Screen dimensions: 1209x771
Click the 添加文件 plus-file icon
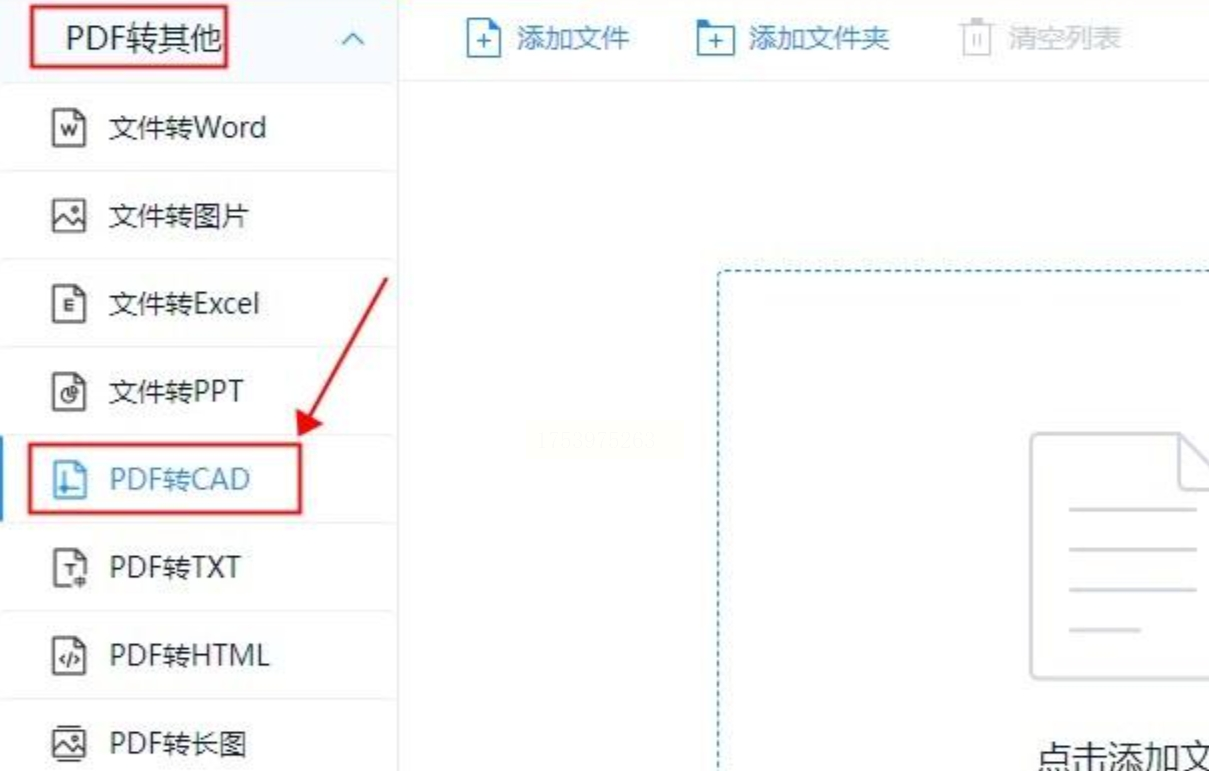pos(484,40)
